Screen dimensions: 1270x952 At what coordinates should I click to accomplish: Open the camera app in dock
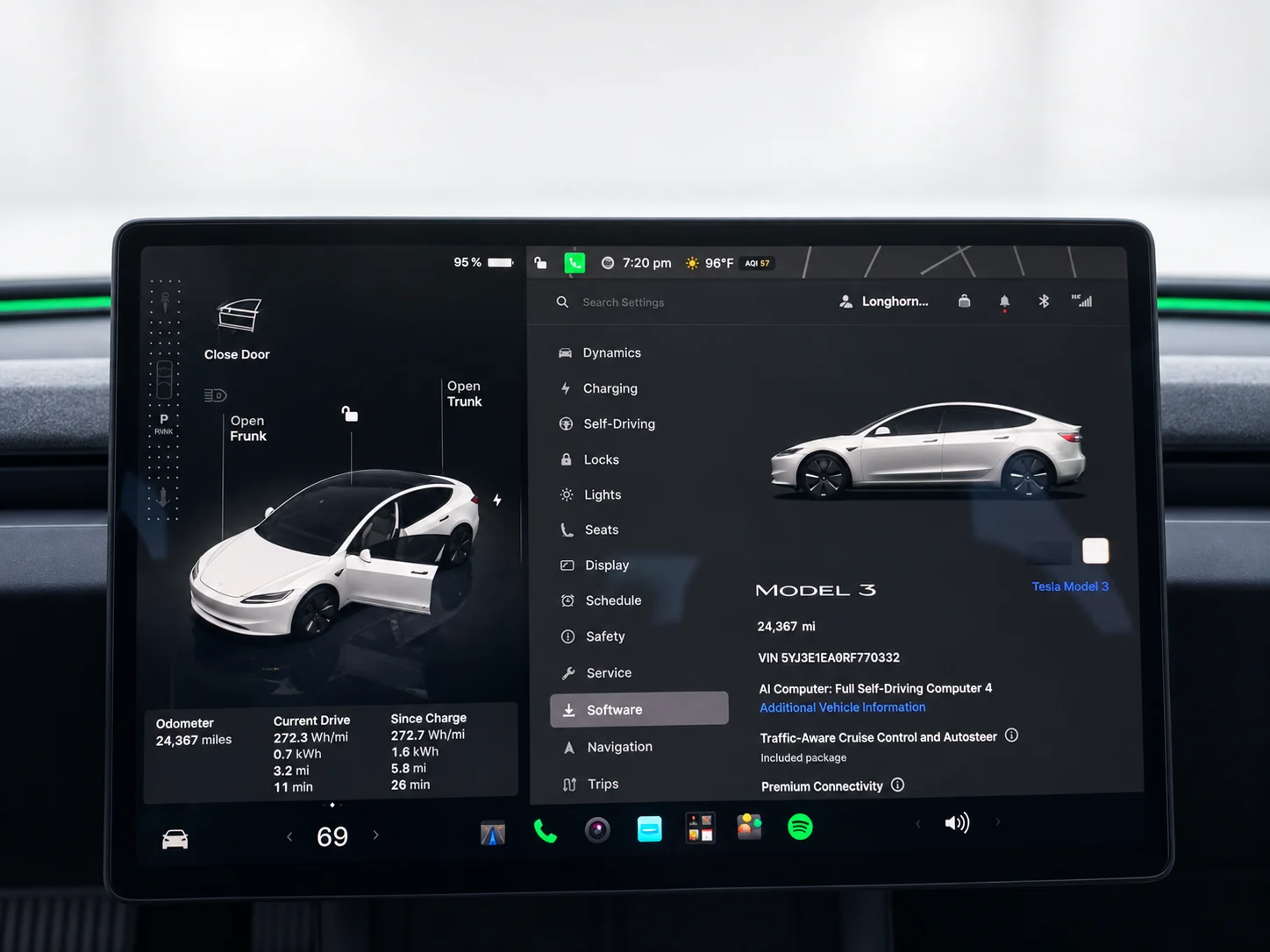coord(597,829)
